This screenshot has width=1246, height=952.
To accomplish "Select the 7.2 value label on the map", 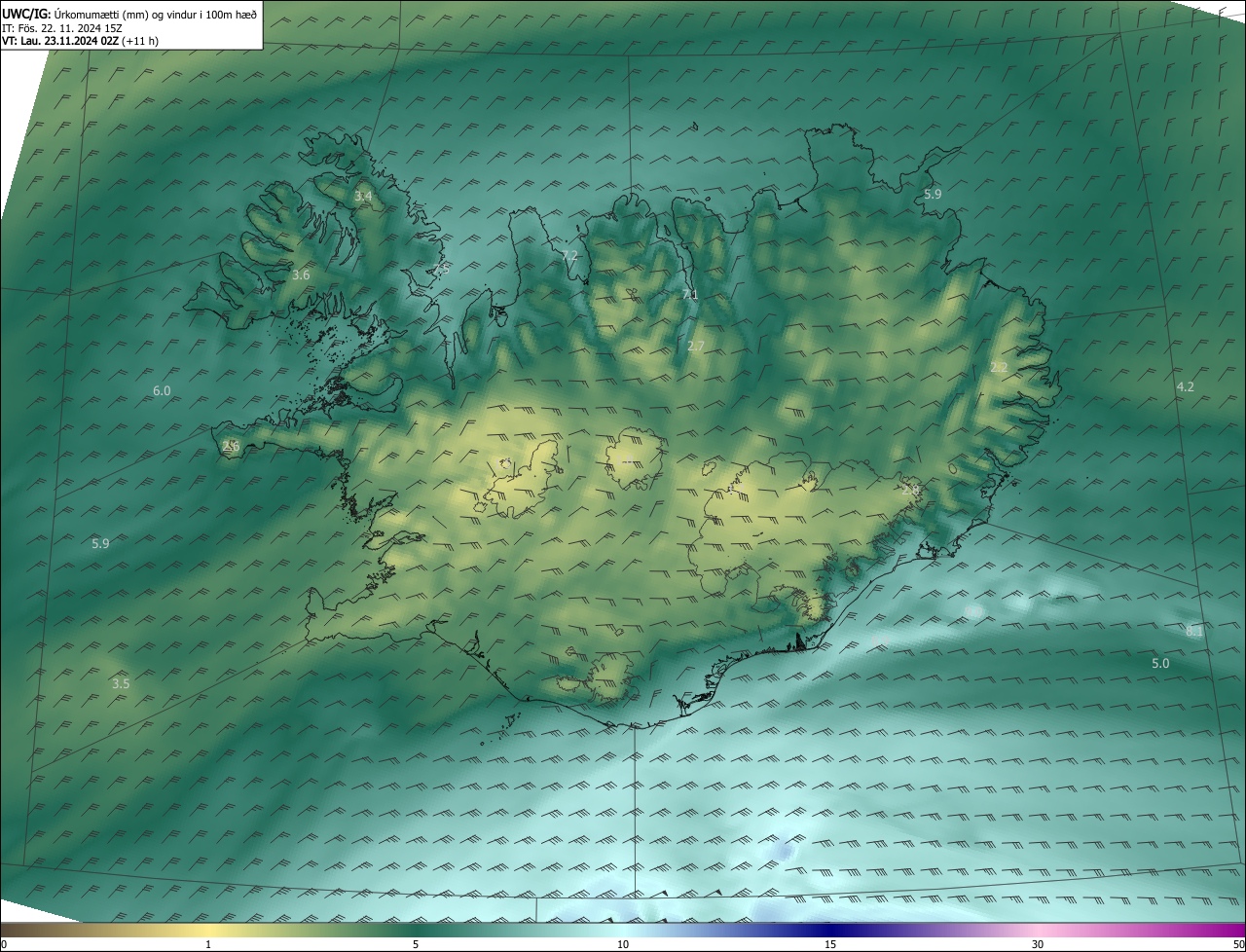I will point(569,255).
